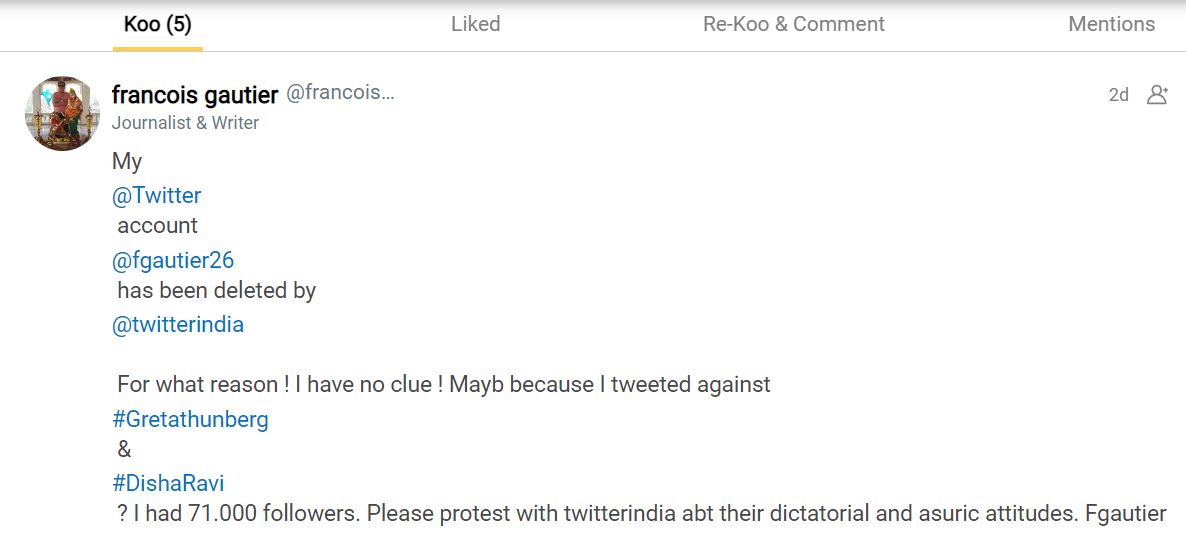1186x538 pixels.
Task: Open the @fgautier26 mention
Action: point(173,261)
